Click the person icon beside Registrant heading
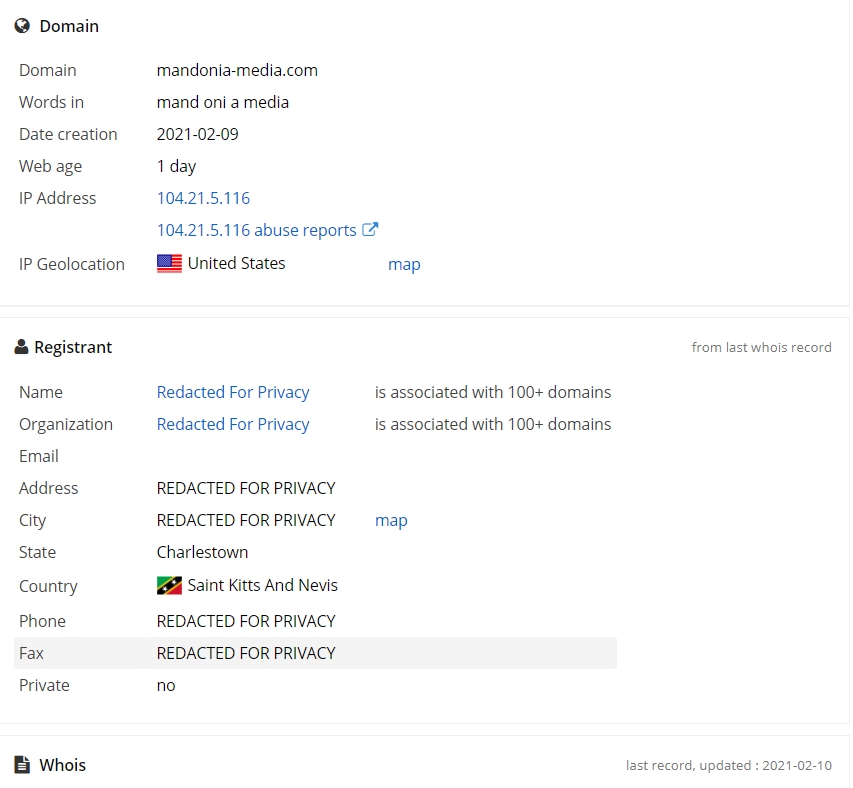Viewport: 853px width, 788px height. 21,347
